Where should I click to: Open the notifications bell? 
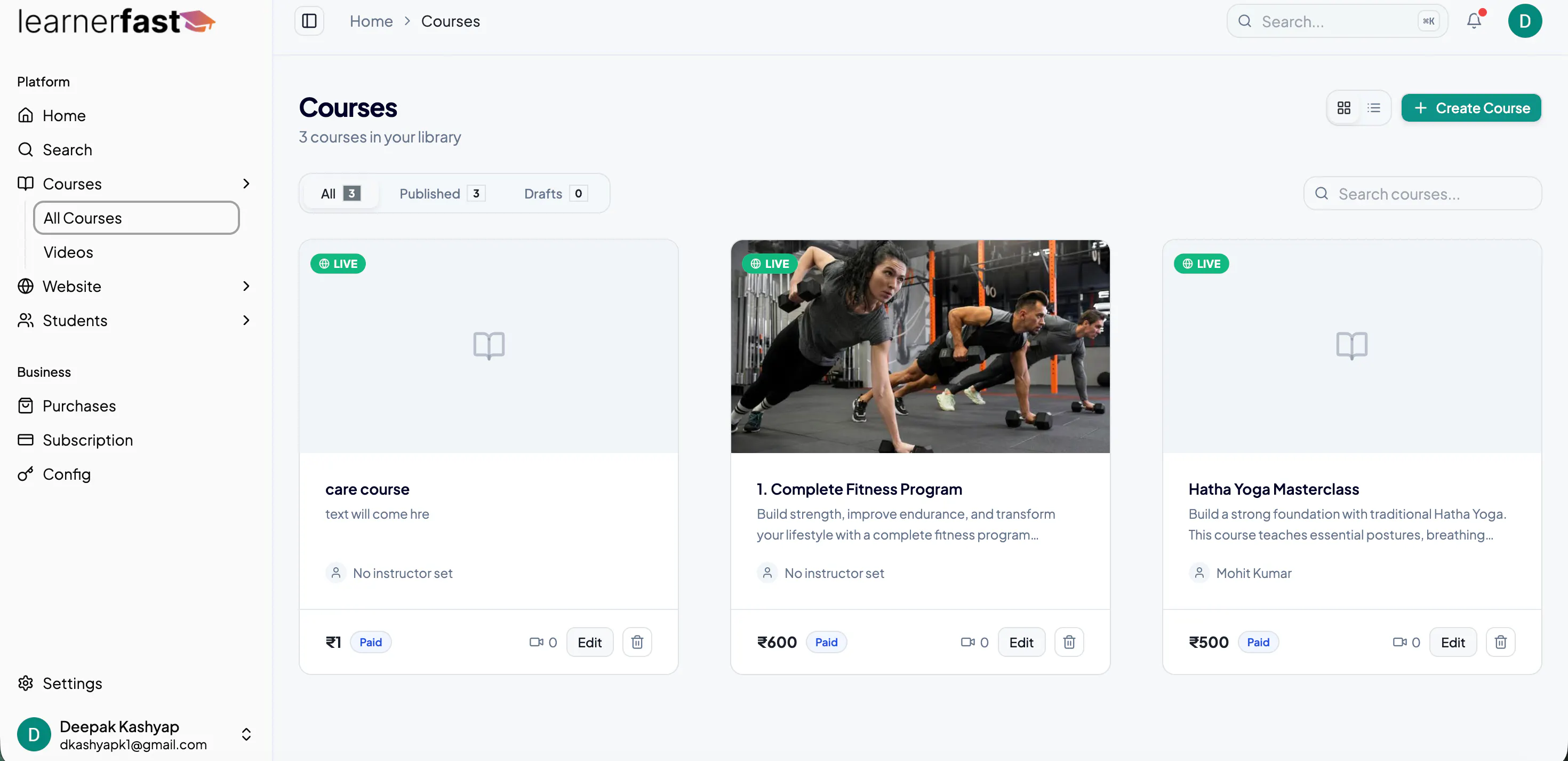[x=1474, y=21]
